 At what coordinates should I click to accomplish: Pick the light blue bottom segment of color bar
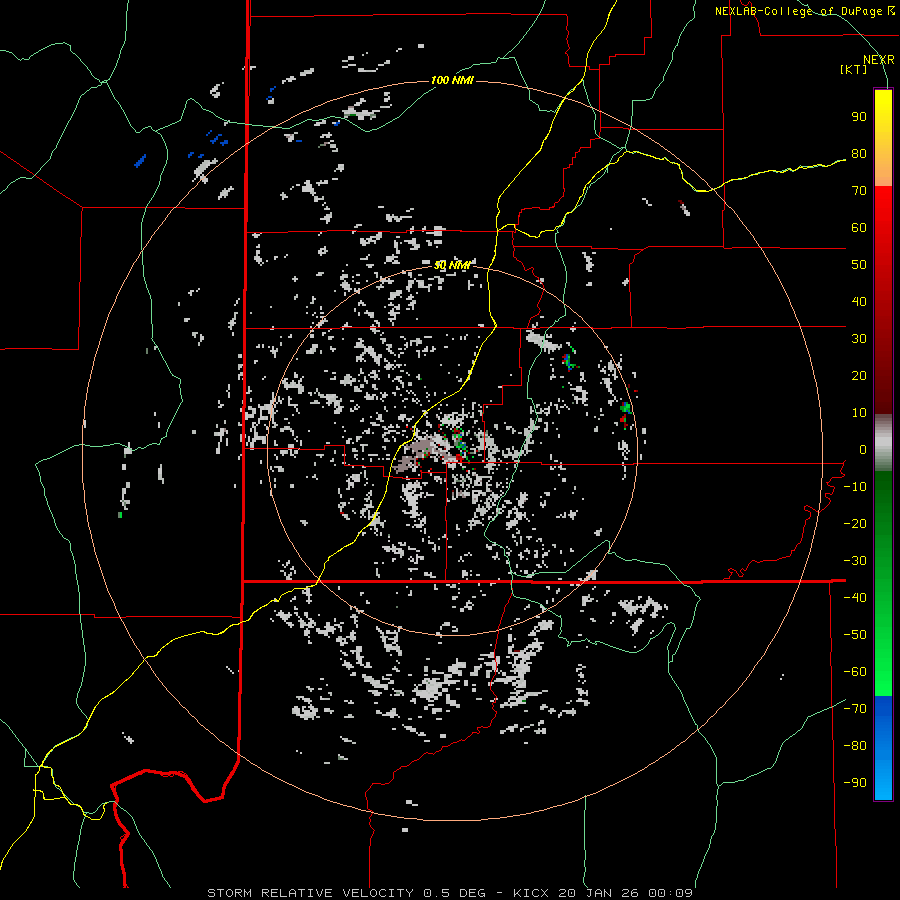(x=883, y=775)
